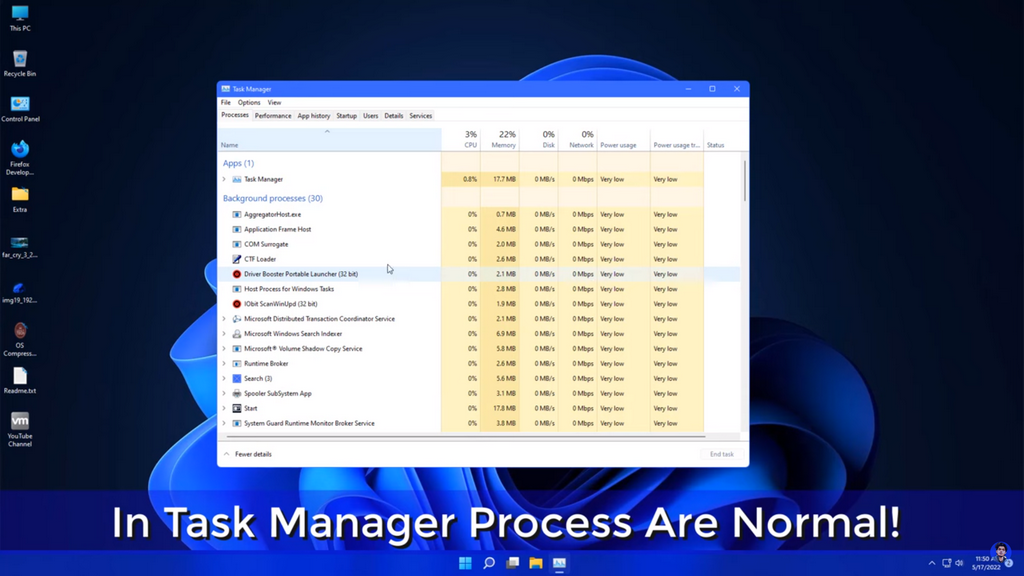
Task: Click IObit ScanWinUpd process icon
Action: 236,304
